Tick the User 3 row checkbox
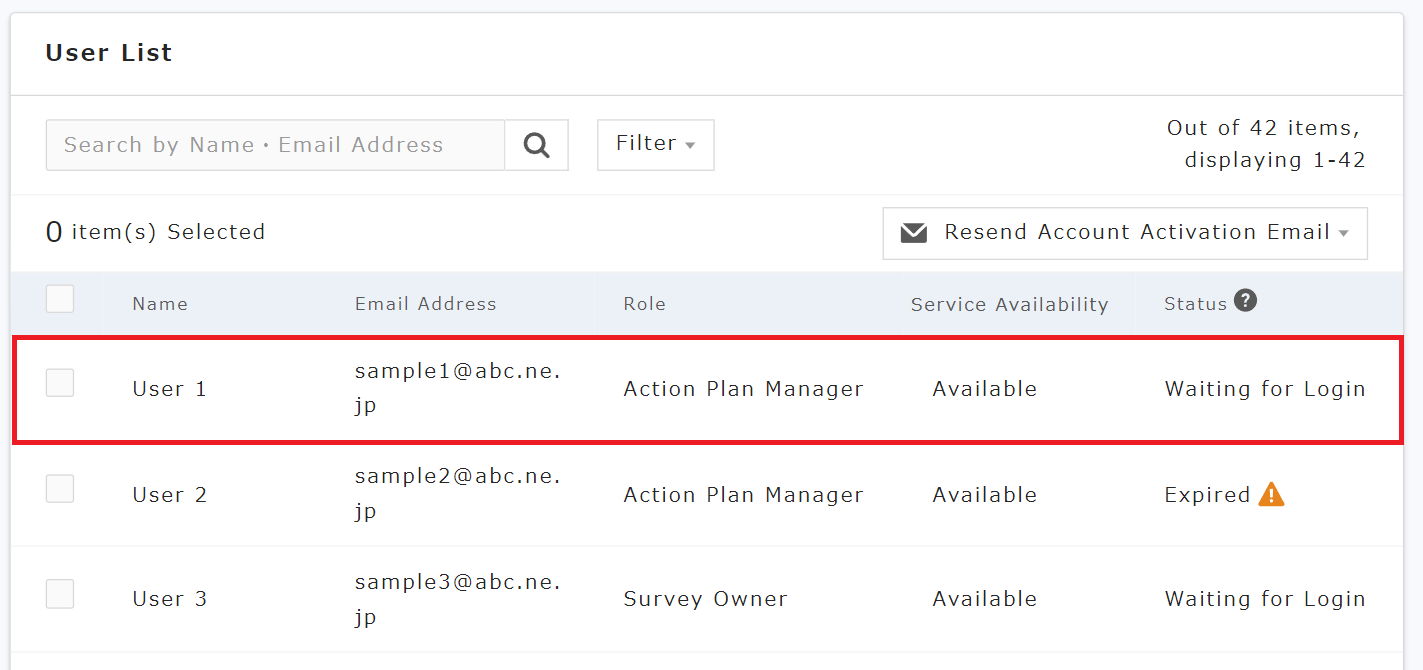The width and height of the screenshot is (1423, 670). point(60,594)
